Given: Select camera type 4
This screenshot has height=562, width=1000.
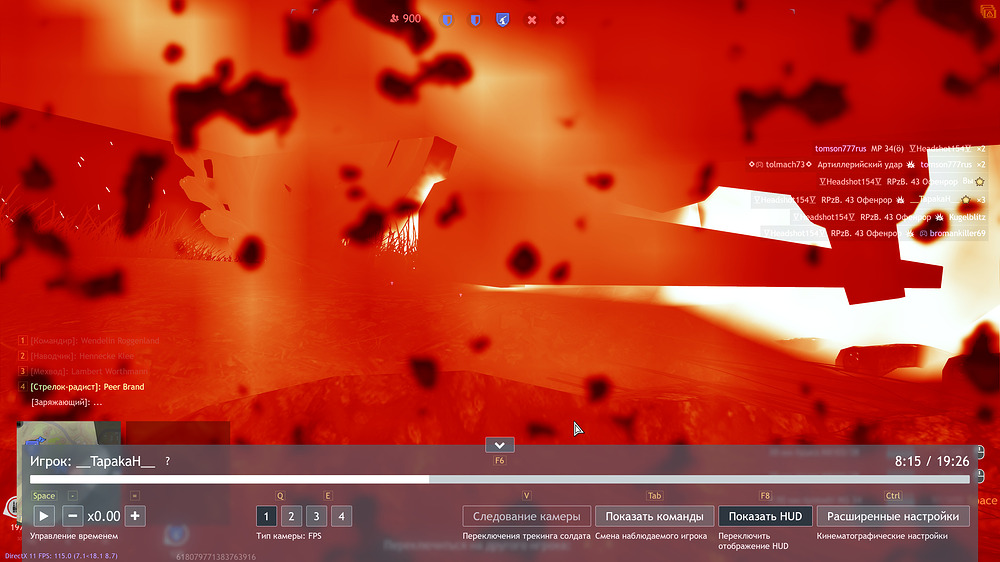Looking at the screenshot, I should pyautogui.click(x=341, y=516).
